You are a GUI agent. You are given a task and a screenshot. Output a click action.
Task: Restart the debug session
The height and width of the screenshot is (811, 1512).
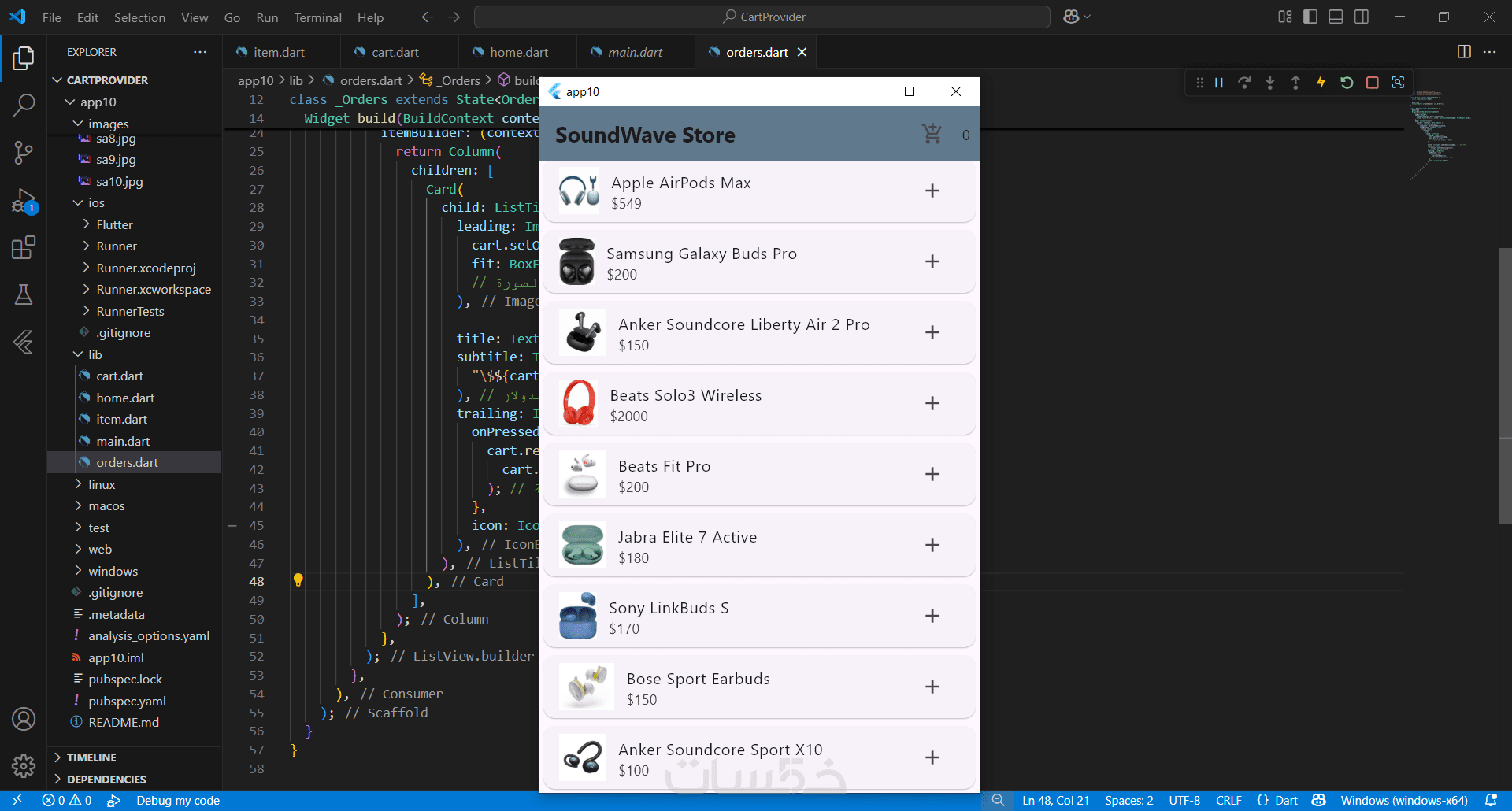(x=1347, y=83)
